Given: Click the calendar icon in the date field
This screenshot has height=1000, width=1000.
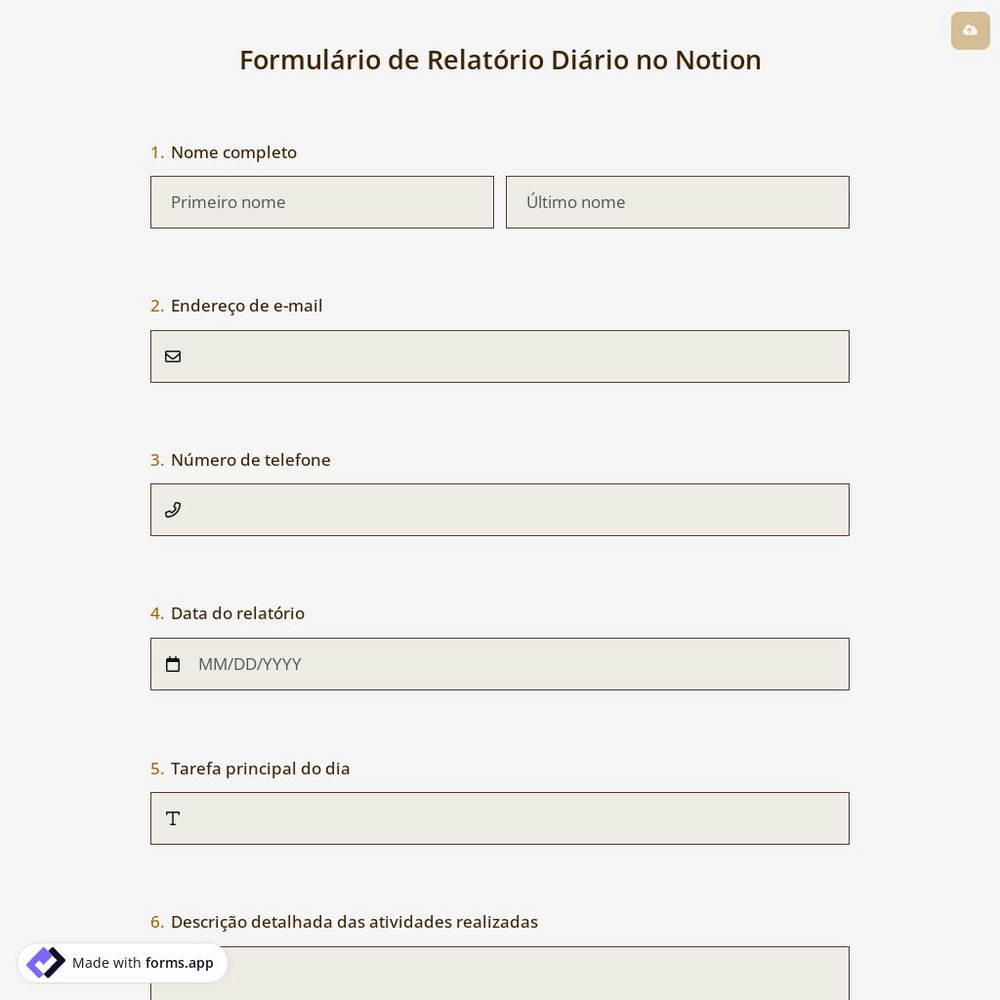Looking at the screenshot, I should coord(173,663).
